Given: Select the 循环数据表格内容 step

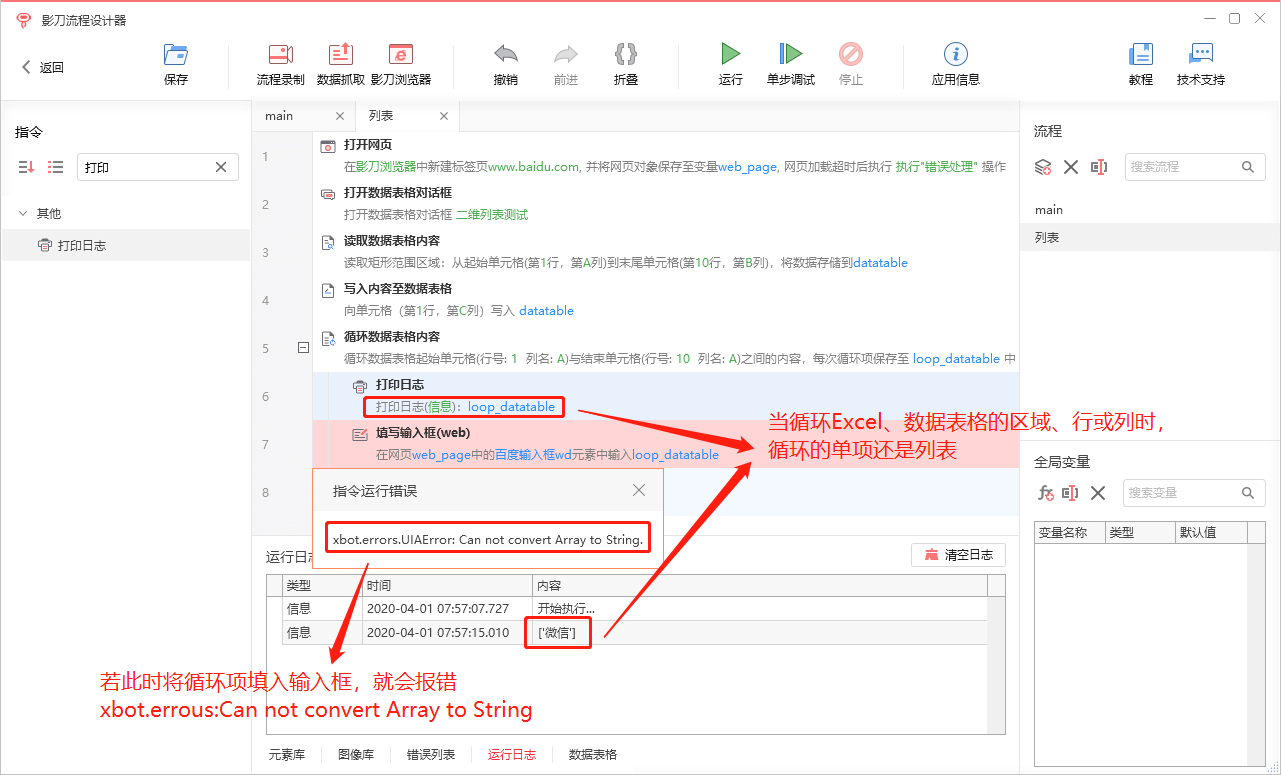Looking at the screenshot, I should 665,348.
